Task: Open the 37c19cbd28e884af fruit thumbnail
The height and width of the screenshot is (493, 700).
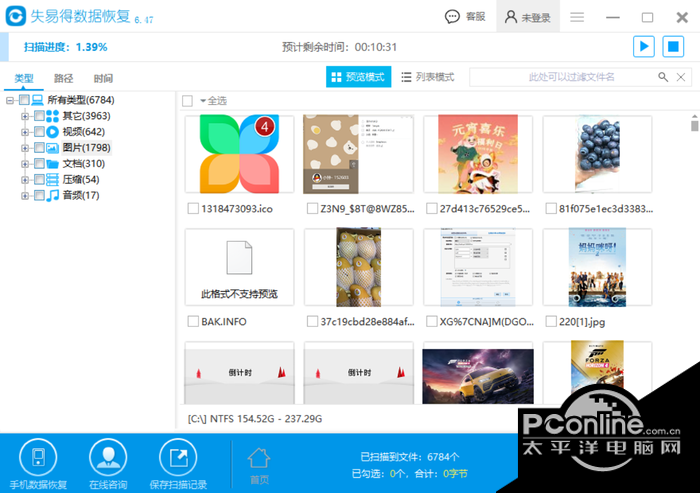Action: point(358,267)
